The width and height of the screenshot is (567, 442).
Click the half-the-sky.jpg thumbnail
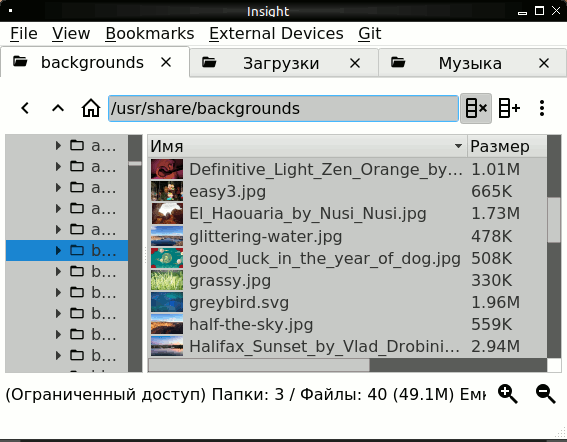tap(167, 324)
